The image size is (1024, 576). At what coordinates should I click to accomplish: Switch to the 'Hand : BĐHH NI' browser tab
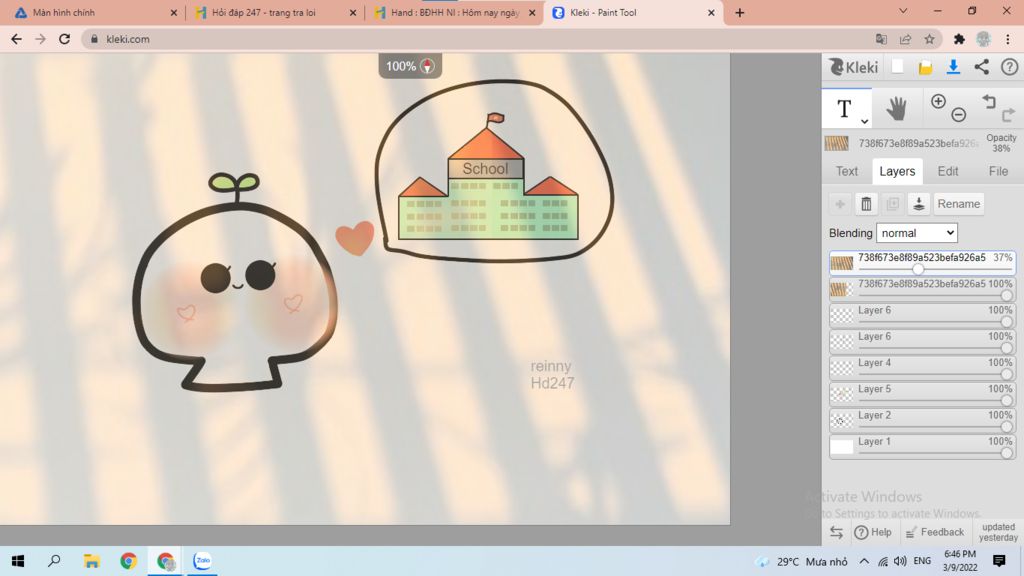(x=455, y=12)
